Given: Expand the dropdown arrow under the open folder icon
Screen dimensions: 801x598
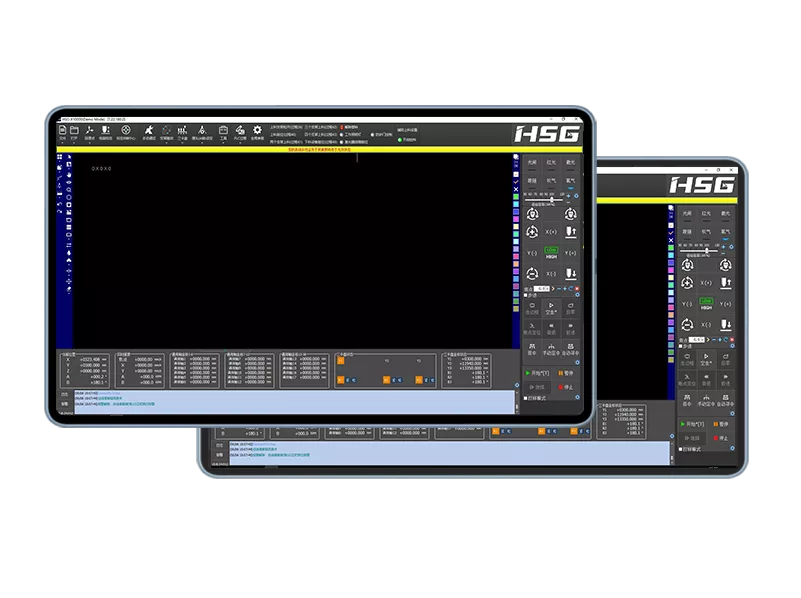Looking at the screenshot, I should click(x=75, y=142).
